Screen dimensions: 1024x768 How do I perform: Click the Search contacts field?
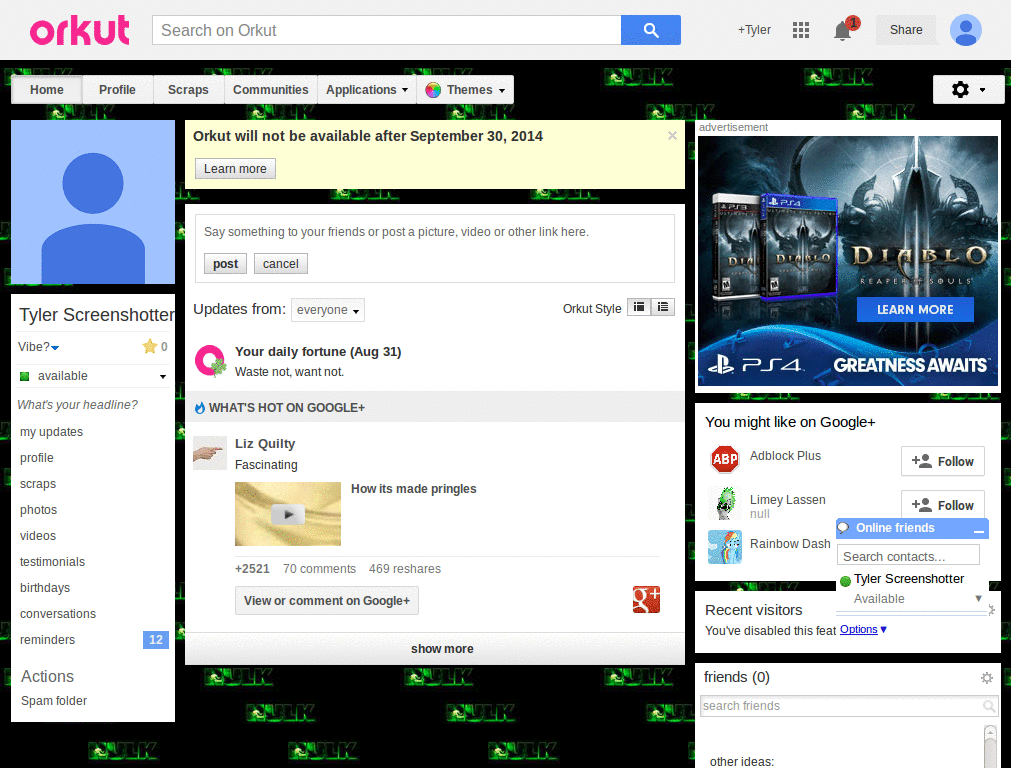pos(908,556)
